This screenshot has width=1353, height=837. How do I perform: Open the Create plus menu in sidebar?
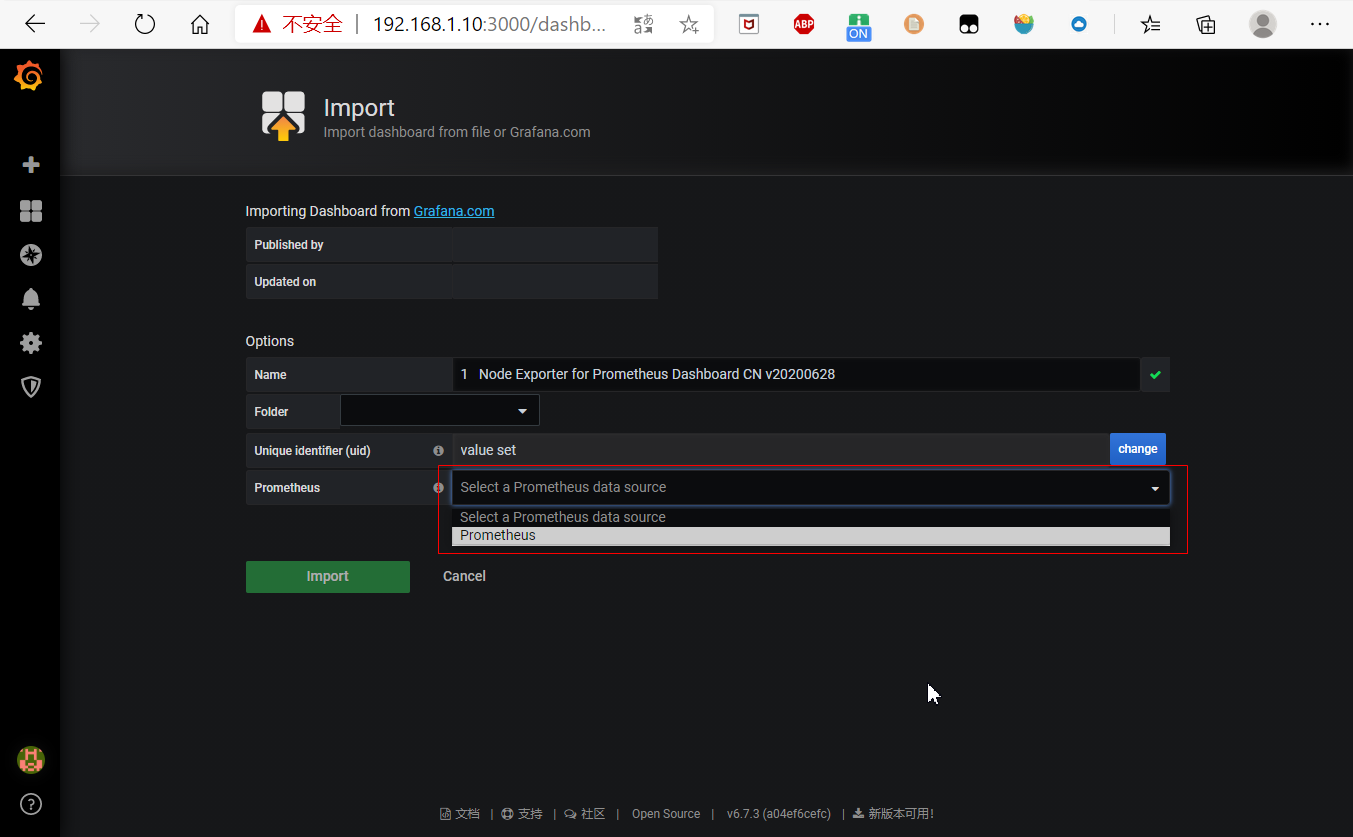tap(31, 165)
